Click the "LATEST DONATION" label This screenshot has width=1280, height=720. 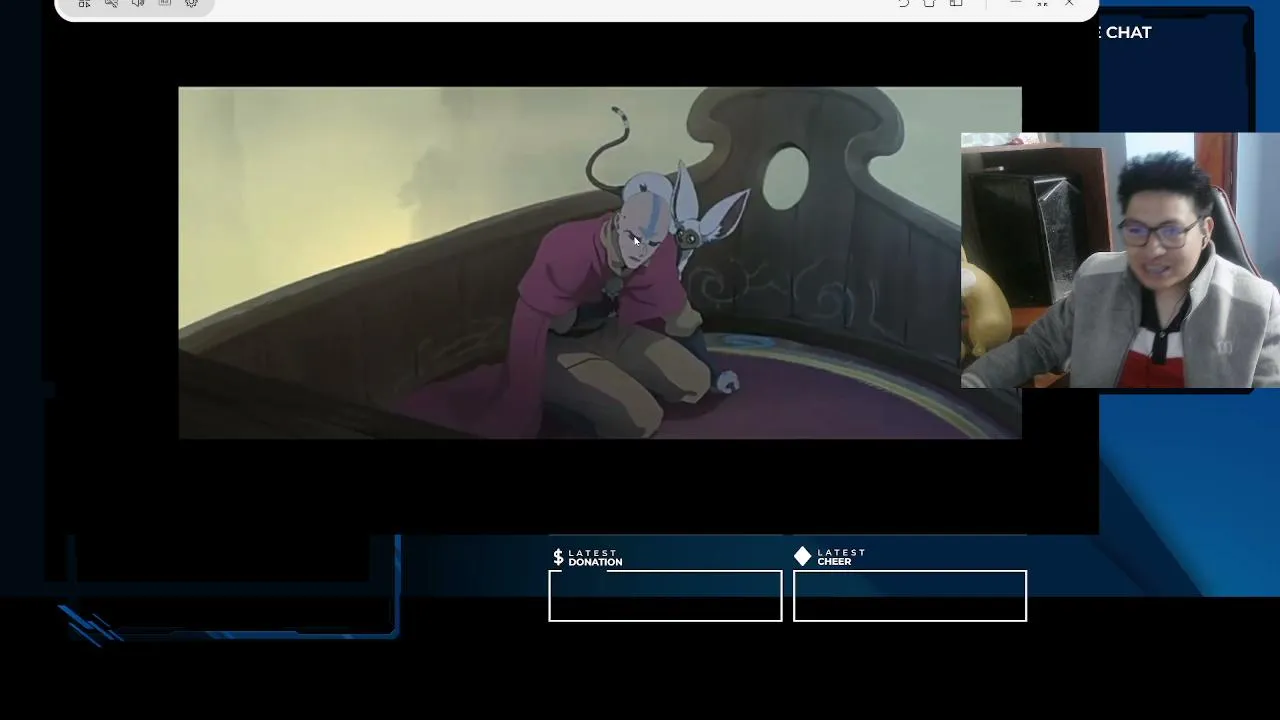(x=595, y=557)
